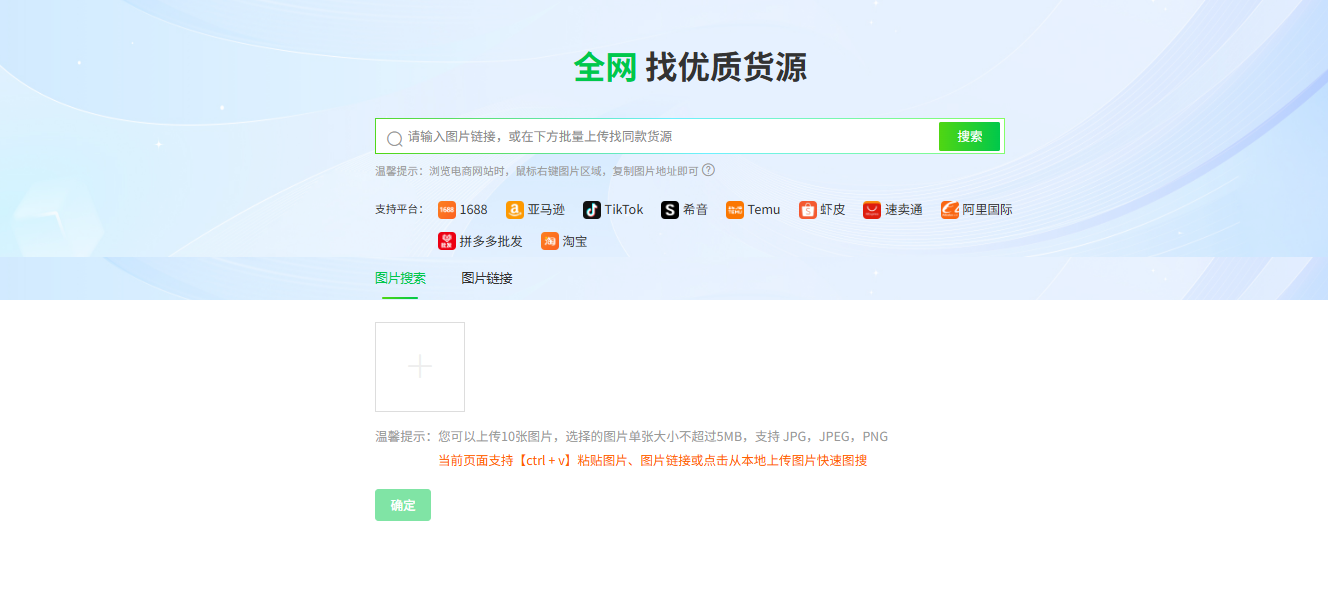Image resolution: width=1328 pixels, height=591 pixels.
Task: Click the AliExpress (速卖通) platform icon
Action: point(872,210)
